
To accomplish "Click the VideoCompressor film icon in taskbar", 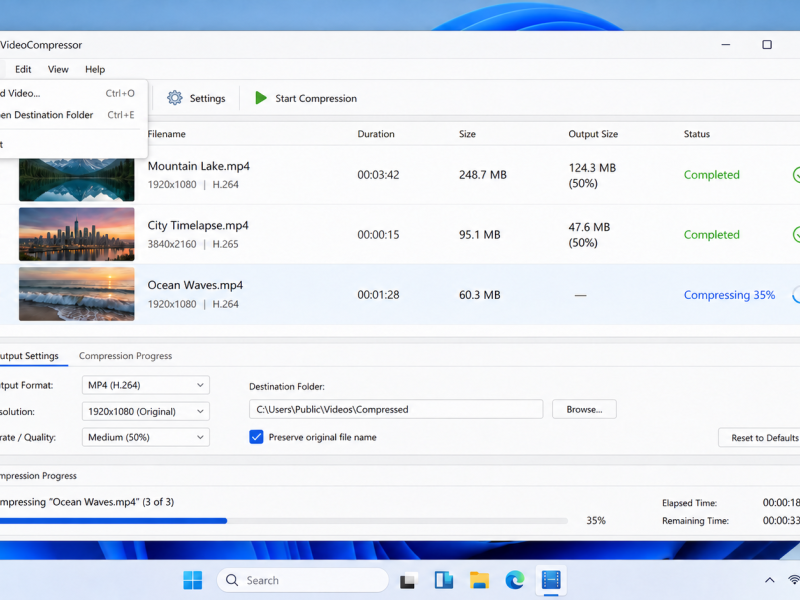I will (551, 580).
